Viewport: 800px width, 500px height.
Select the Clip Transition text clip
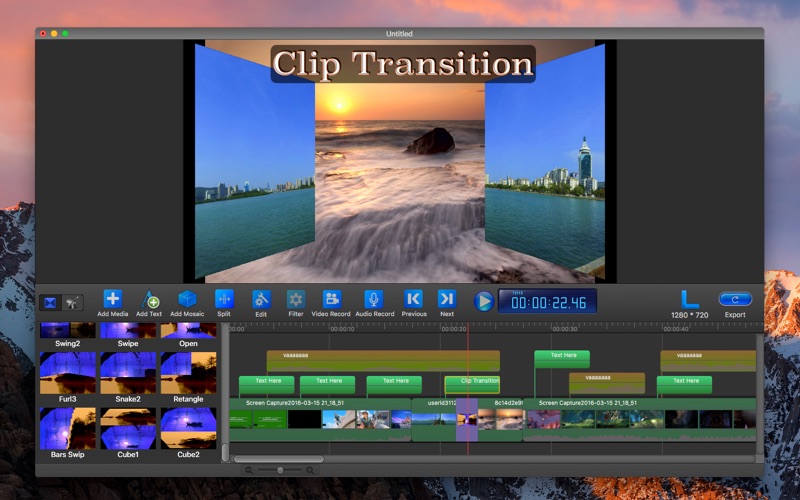(472, 385)
